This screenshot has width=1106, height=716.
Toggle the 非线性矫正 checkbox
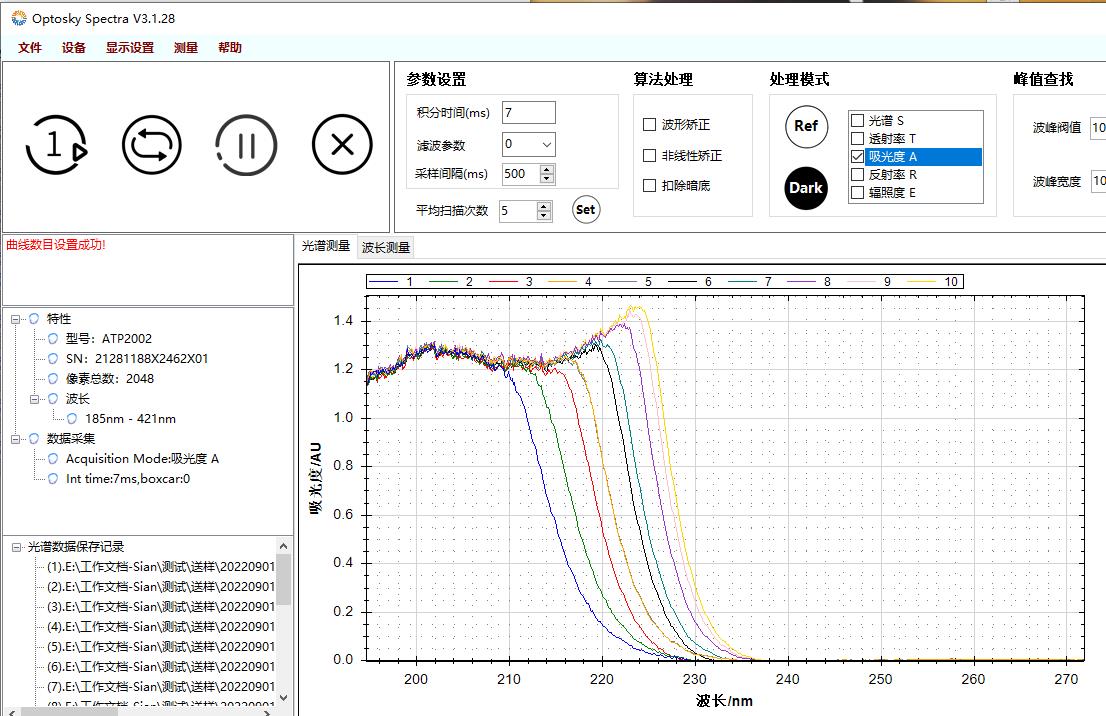650,156
